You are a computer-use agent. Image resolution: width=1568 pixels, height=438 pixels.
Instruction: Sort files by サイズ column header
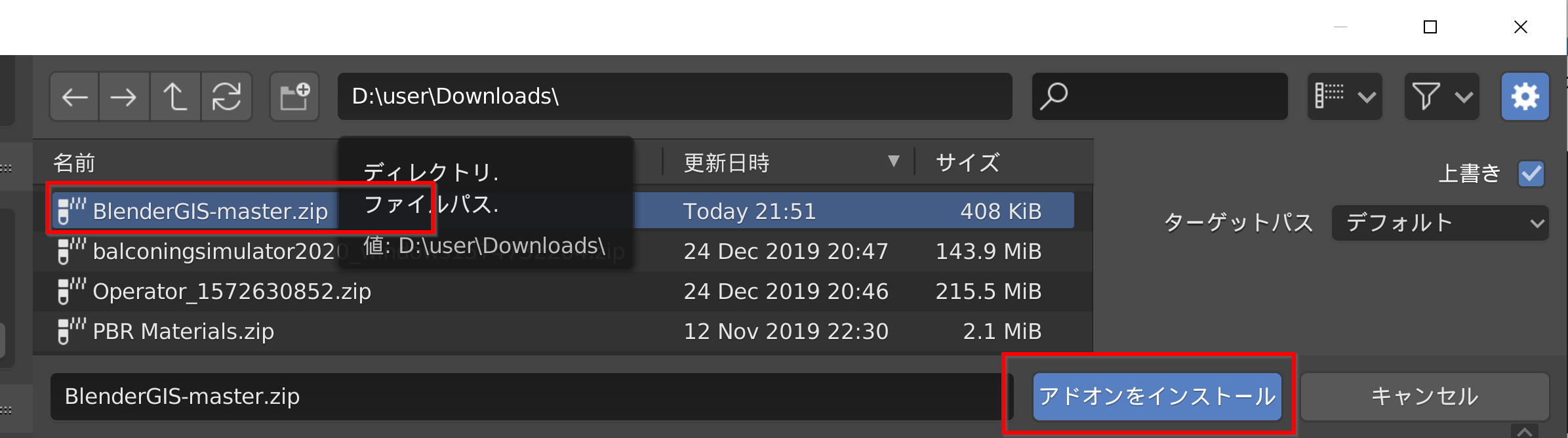point(968,163)
